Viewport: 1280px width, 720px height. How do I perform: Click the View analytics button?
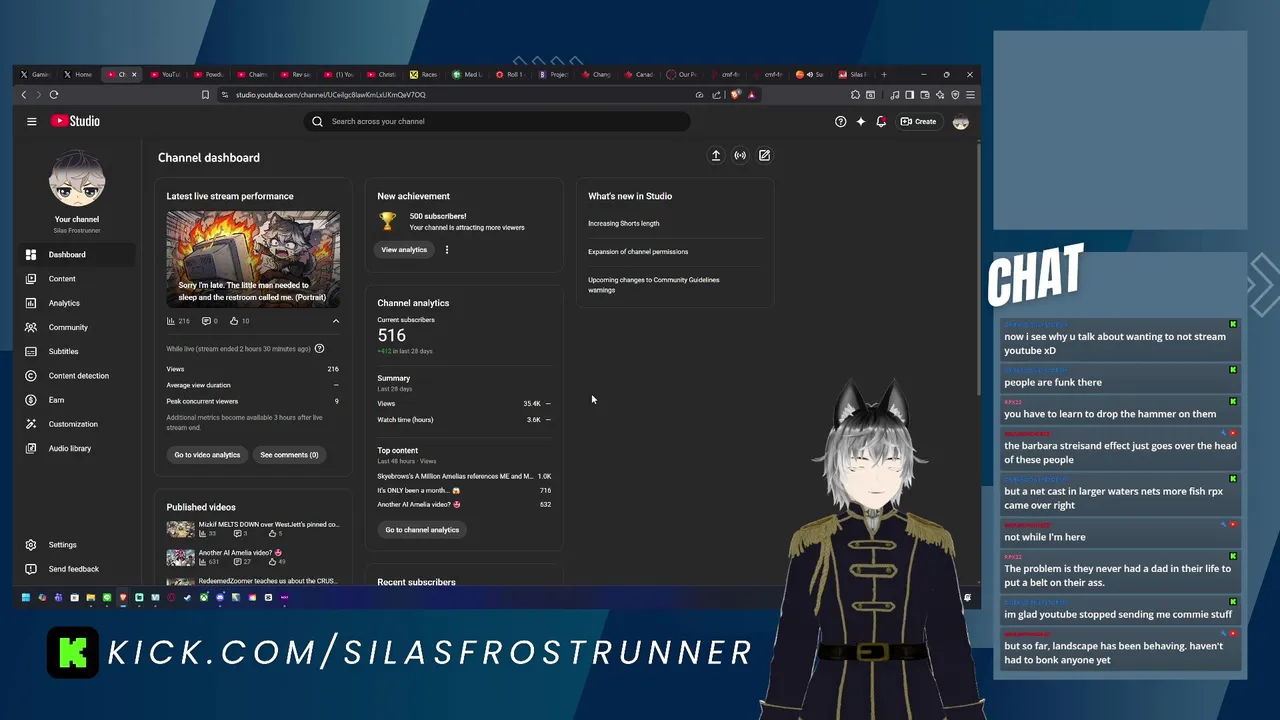404,250
